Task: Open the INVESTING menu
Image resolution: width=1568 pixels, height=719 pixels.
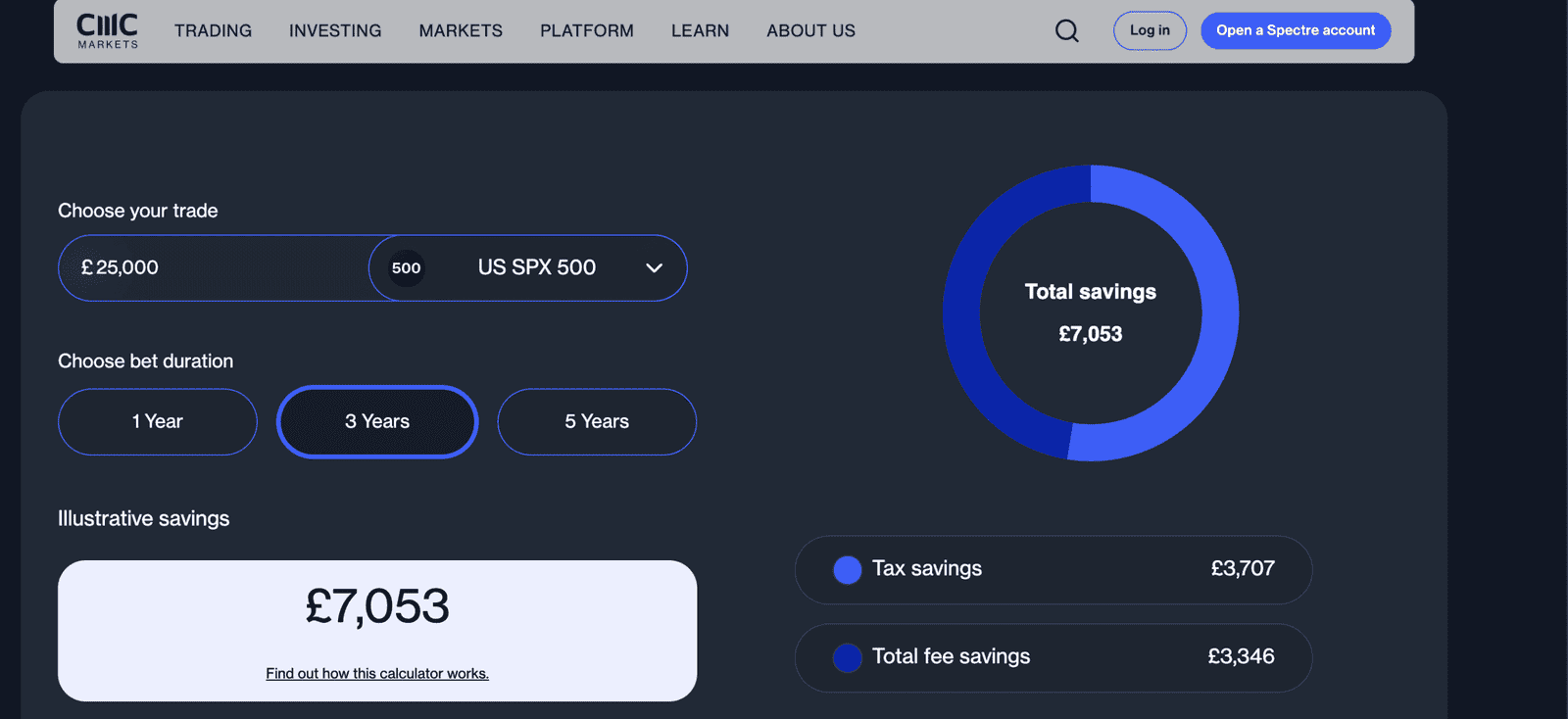Action: point(335,31)
